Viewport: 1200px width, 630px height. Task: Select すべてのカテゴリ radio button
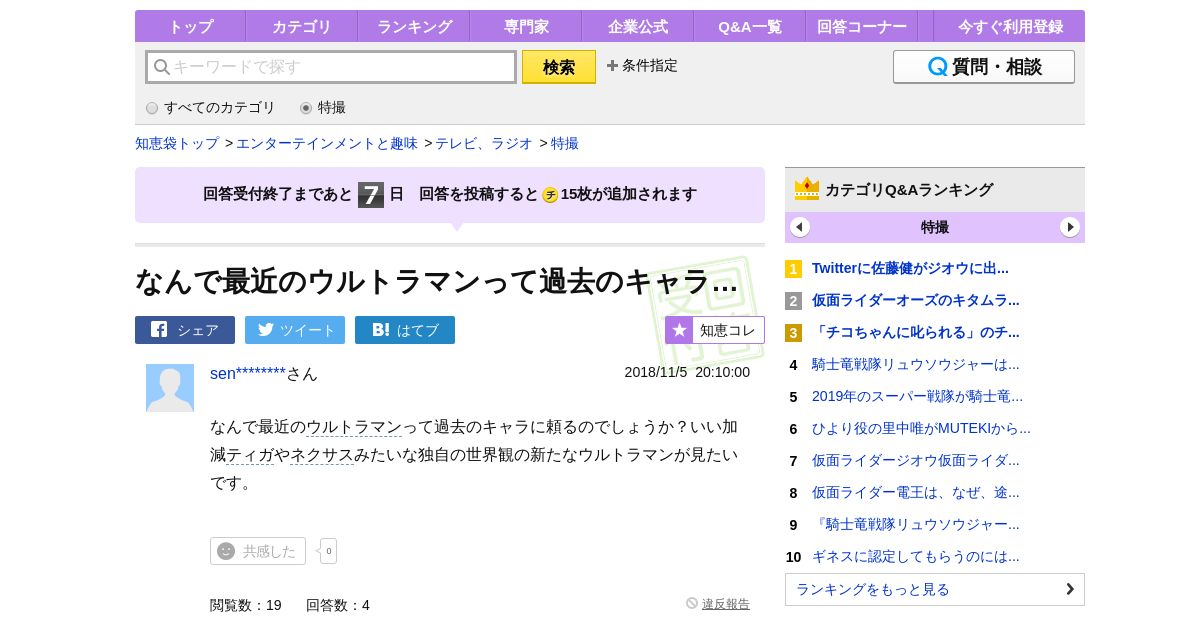[x=152, y=108]
